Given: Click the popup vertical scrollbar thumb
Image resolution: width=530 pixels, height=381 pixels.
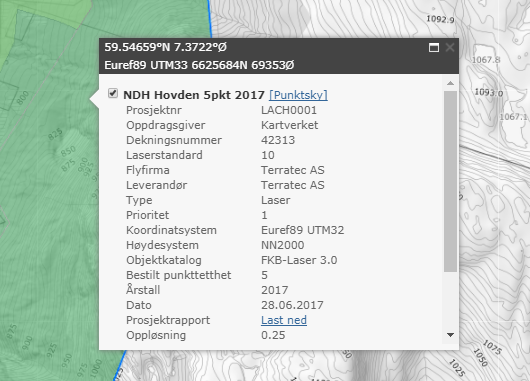Looking at the screenshot, I should click(450, 181).
